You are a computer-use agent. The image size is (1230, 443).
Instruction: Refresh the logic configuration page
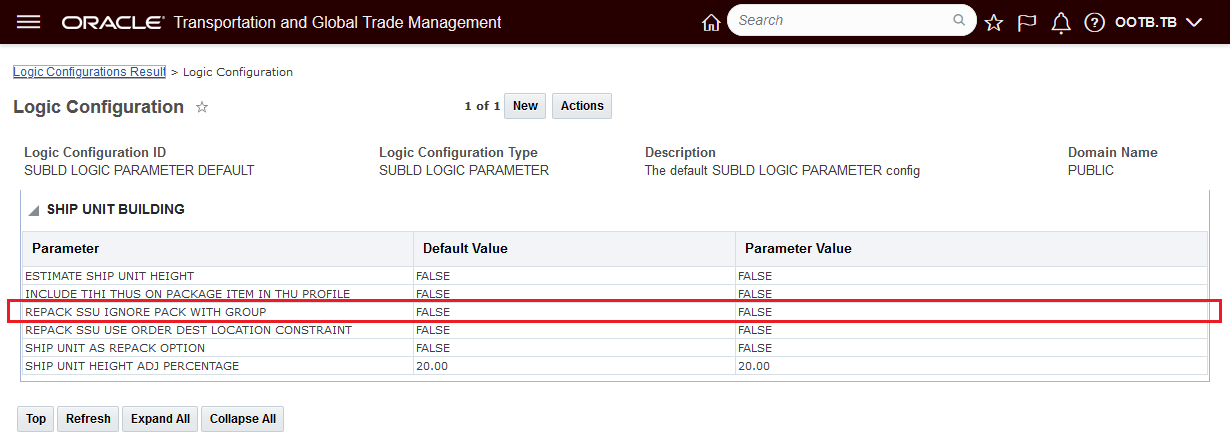coord(88,419)
